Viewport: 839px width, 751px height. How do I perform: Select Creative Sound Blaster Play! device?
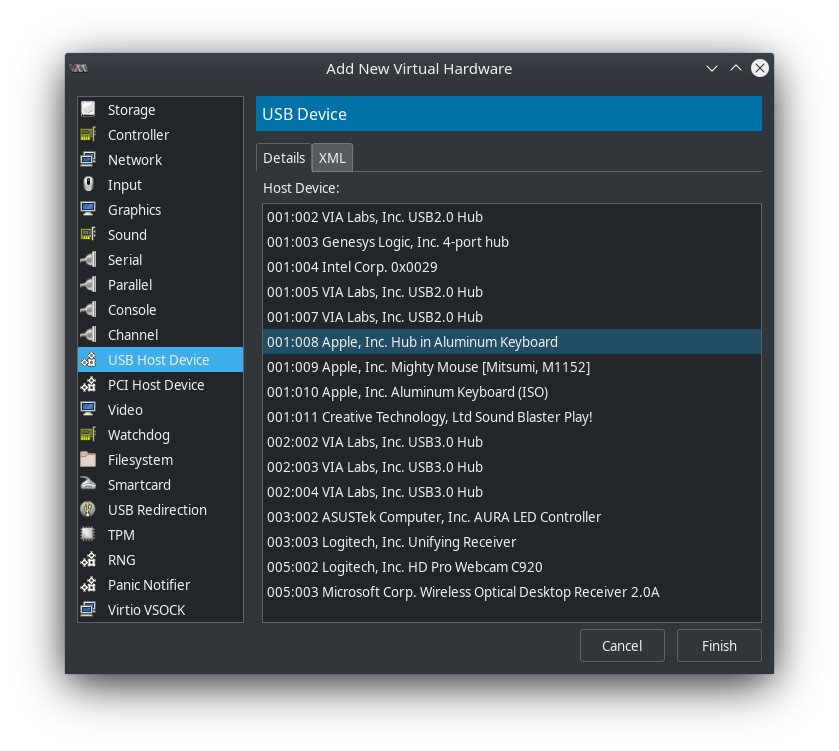tap(512, 417)
